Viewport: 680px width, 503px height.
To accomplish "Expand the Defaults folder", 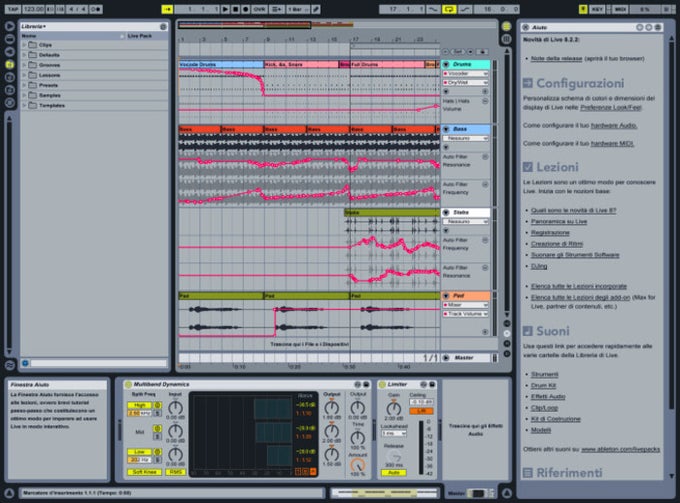I will (x=25, y=55).
